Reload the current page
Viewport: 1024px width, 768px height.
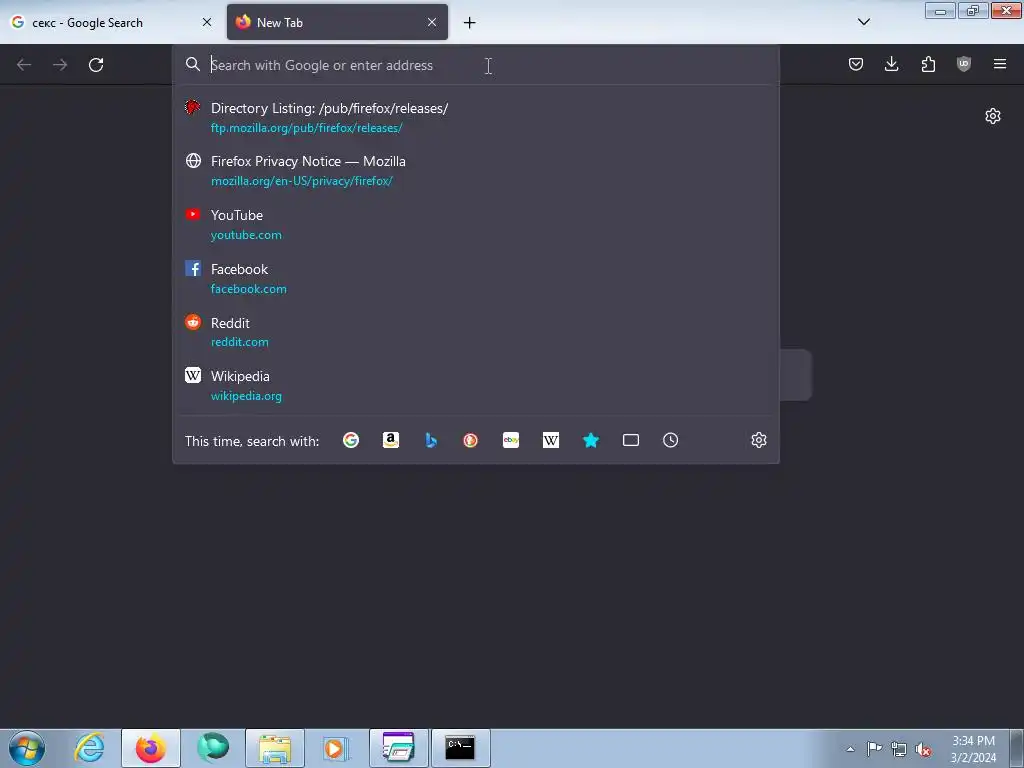[x=96, y=65]
